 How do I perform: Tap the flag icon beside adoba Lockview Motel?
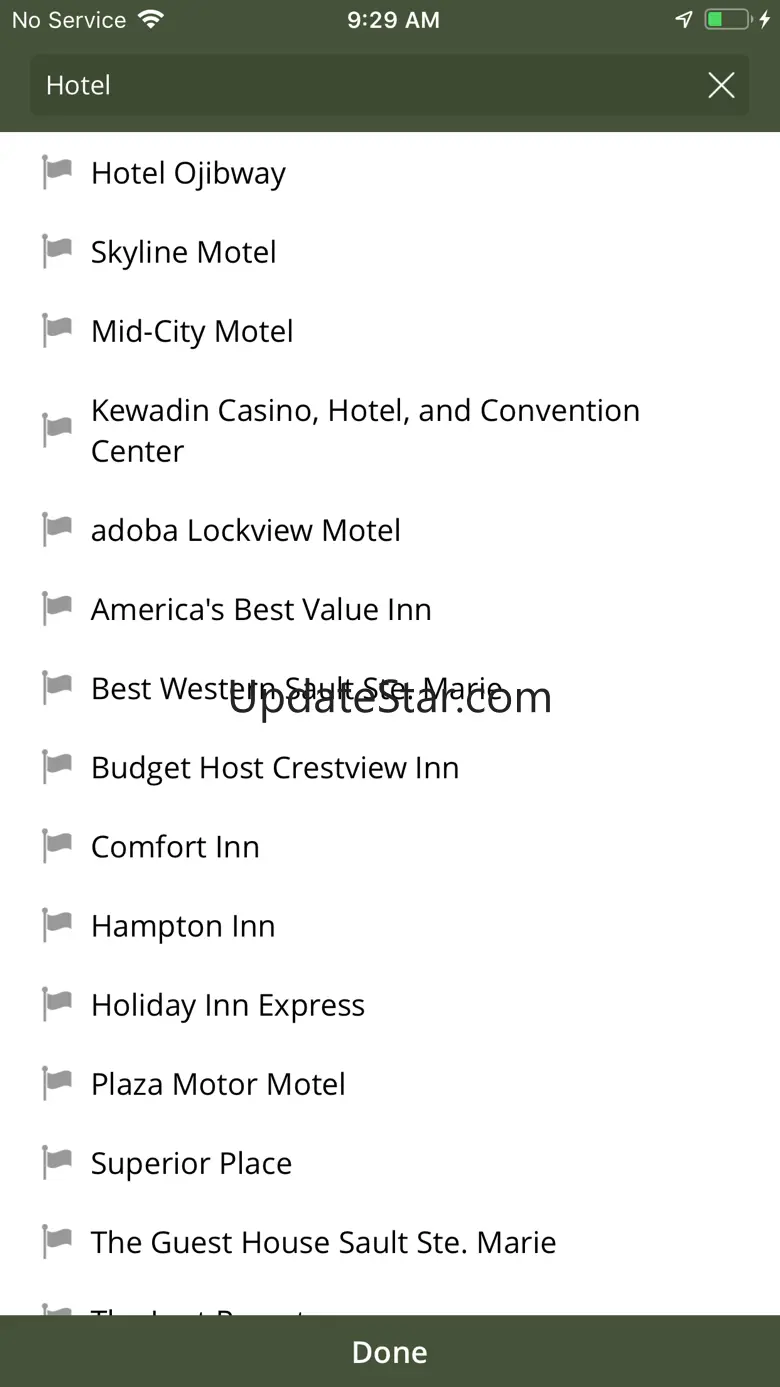57,530
